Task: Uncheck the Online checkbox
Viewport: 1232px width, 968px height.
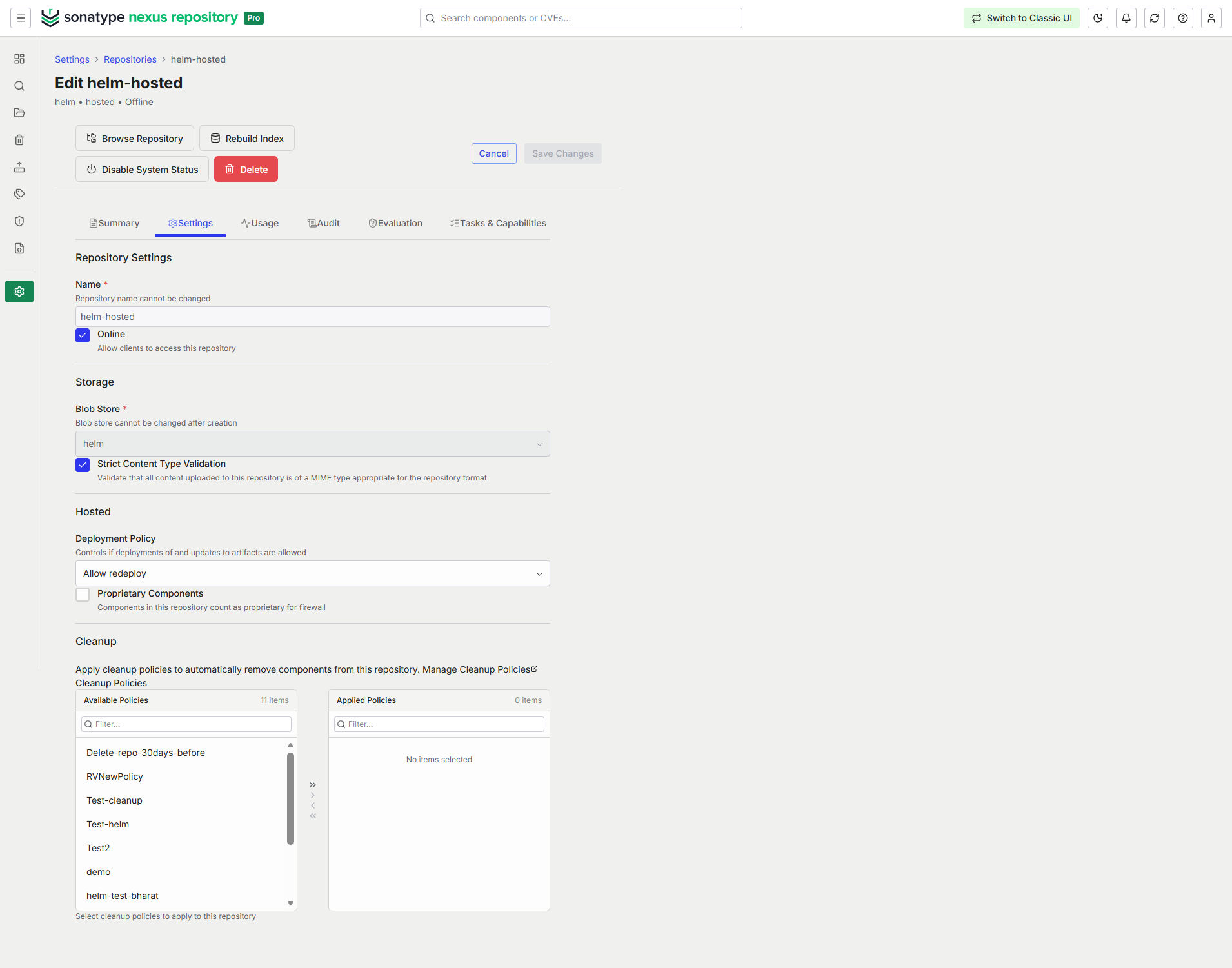Action: coord(83,335)
